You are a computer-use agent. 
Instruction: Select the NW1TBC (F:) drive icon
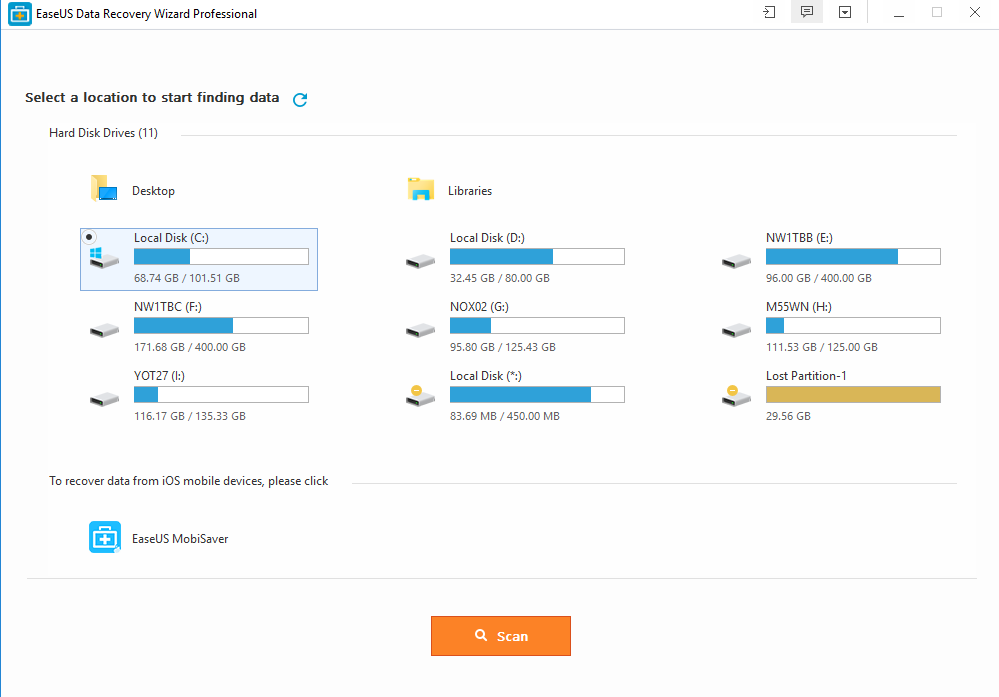click(104, 329)
